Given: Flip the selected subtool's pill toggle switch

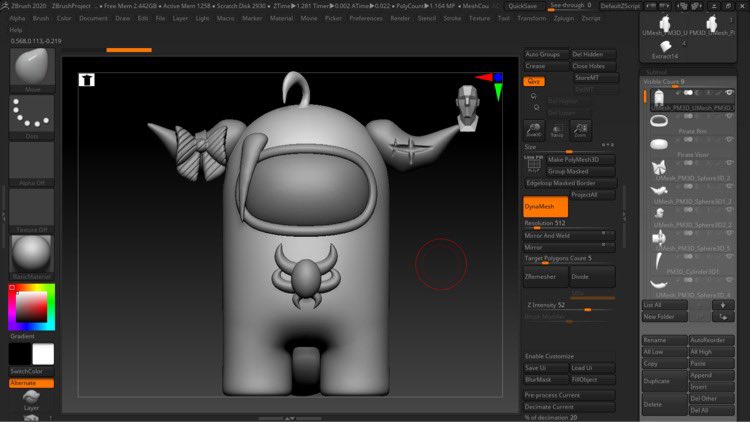Looking at the screenshot, I should 688,93.
